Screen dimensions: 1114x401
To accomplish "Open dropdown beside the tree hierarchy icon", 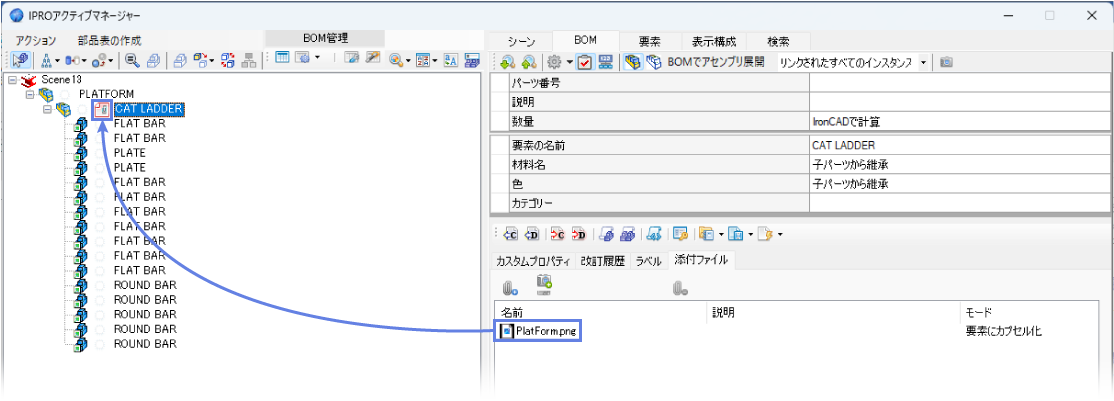I will (58, 61).
